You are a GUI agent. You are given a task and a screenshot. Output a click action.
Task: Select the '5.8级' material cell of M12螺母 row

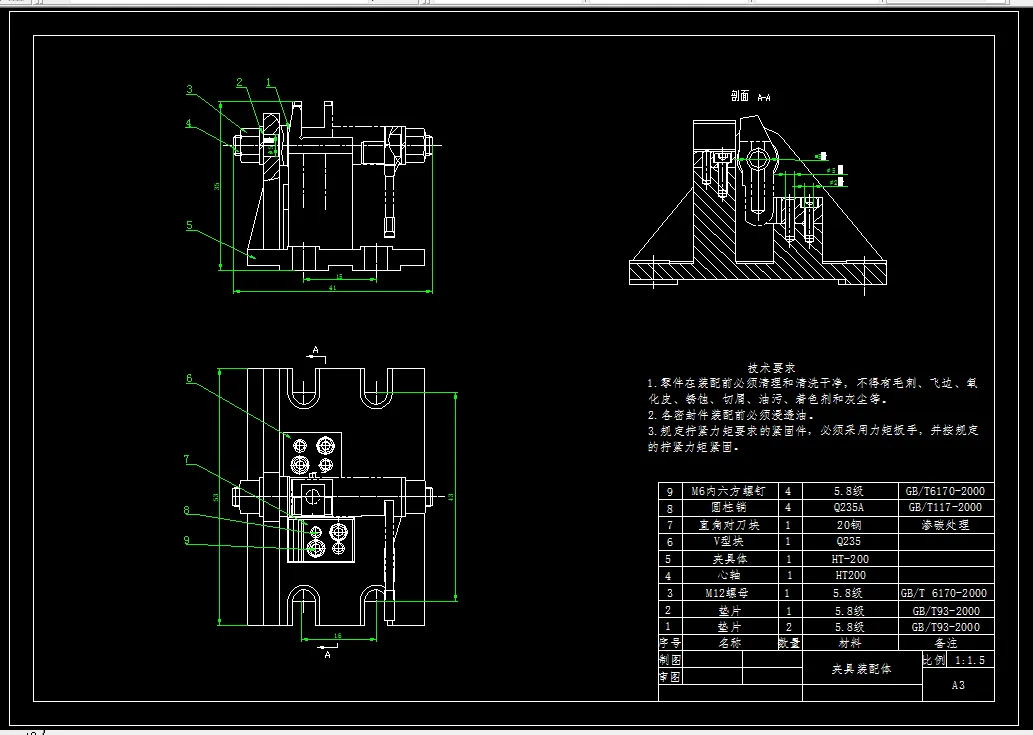coord(849,593)
